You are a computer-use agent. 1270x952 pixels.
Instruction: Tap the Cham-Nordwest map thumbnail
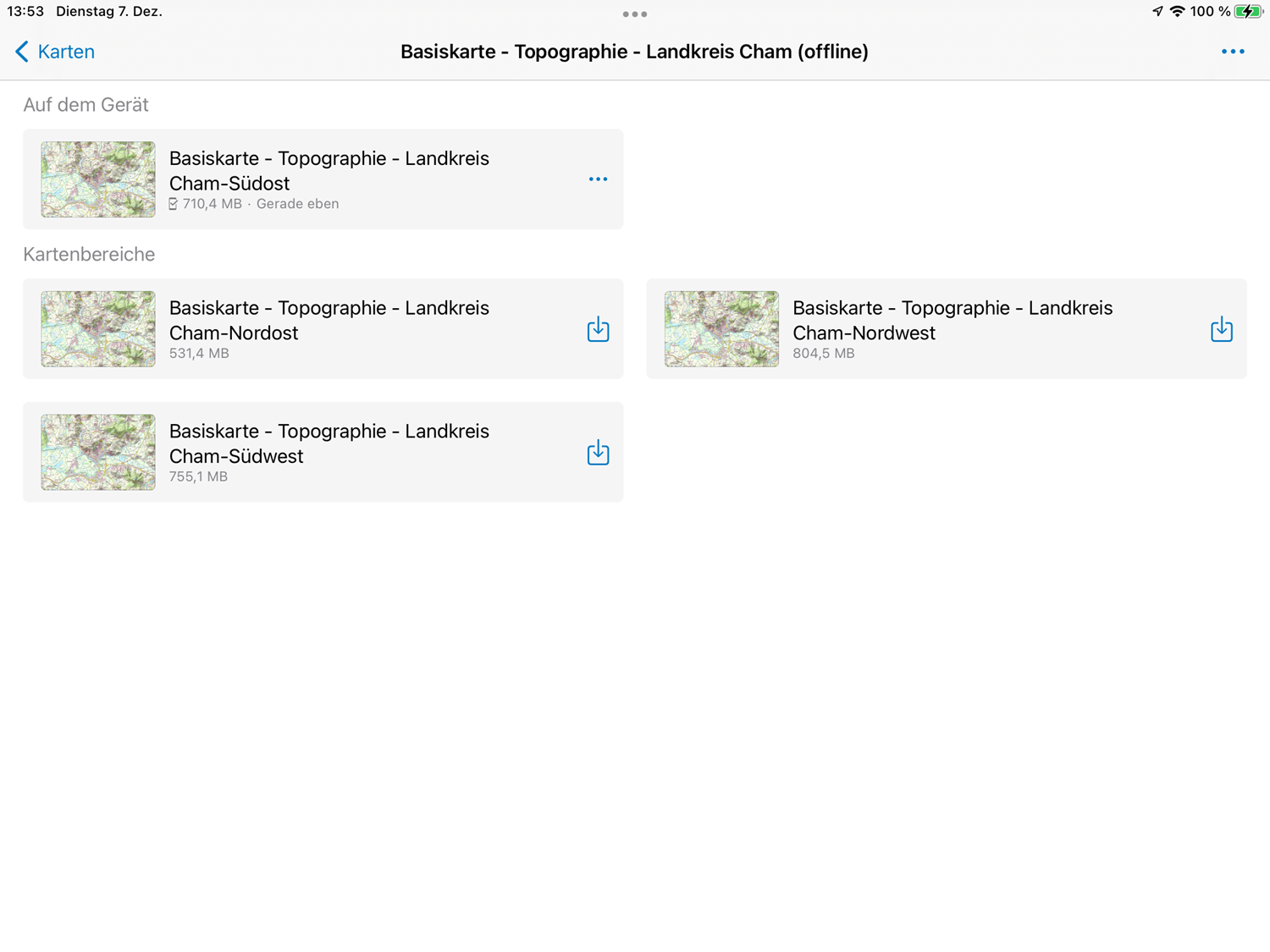(721, 329)
